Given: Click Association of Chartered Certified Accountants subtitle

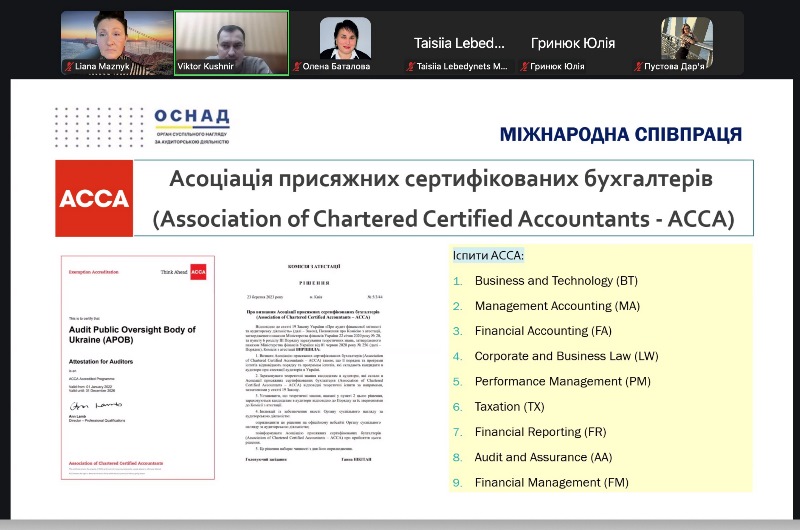Looking at the screenshot, I should pos(443,219).
